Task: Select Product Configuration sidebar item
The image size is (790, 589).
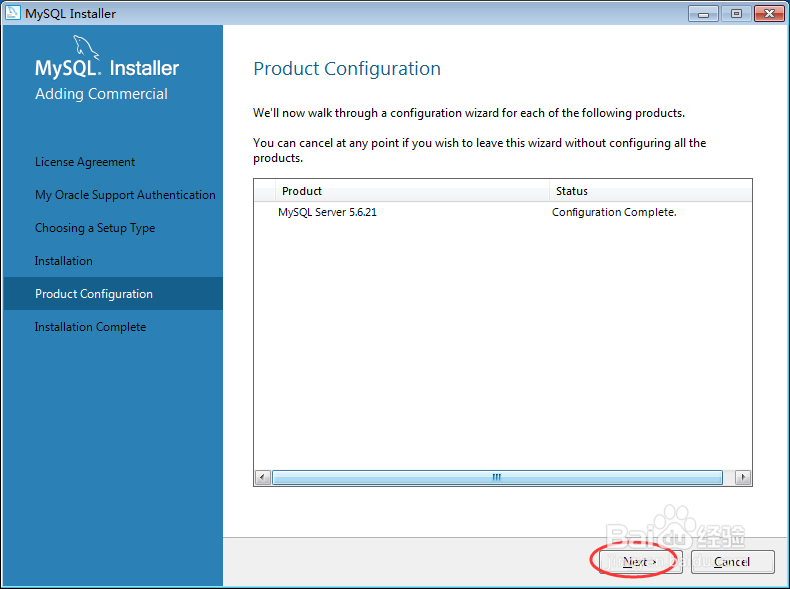Action: pyautogui.click(x=113, y=293)
